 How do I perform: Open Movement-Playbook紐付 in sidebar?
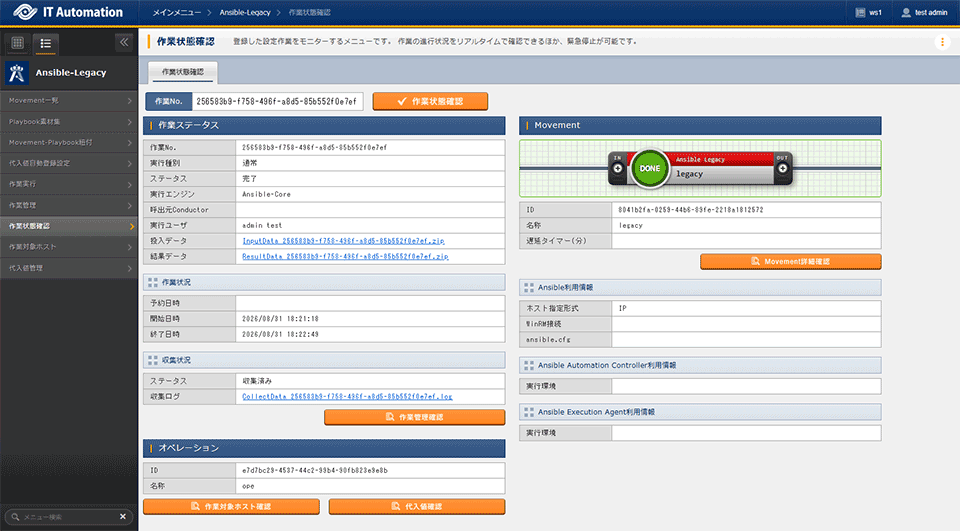[x=69, y=142]
